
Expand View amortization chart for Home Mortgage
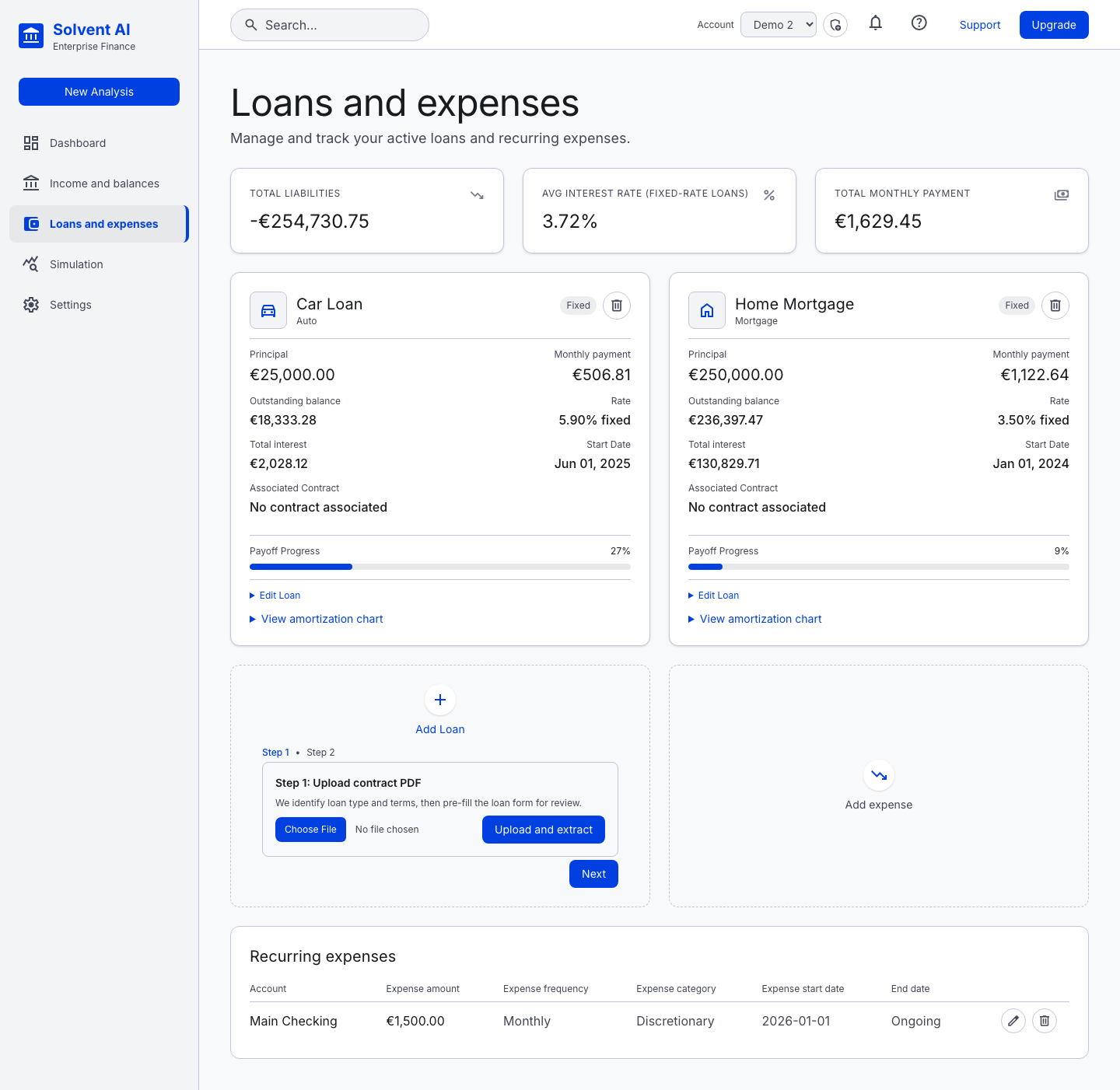tap(755, 619)
